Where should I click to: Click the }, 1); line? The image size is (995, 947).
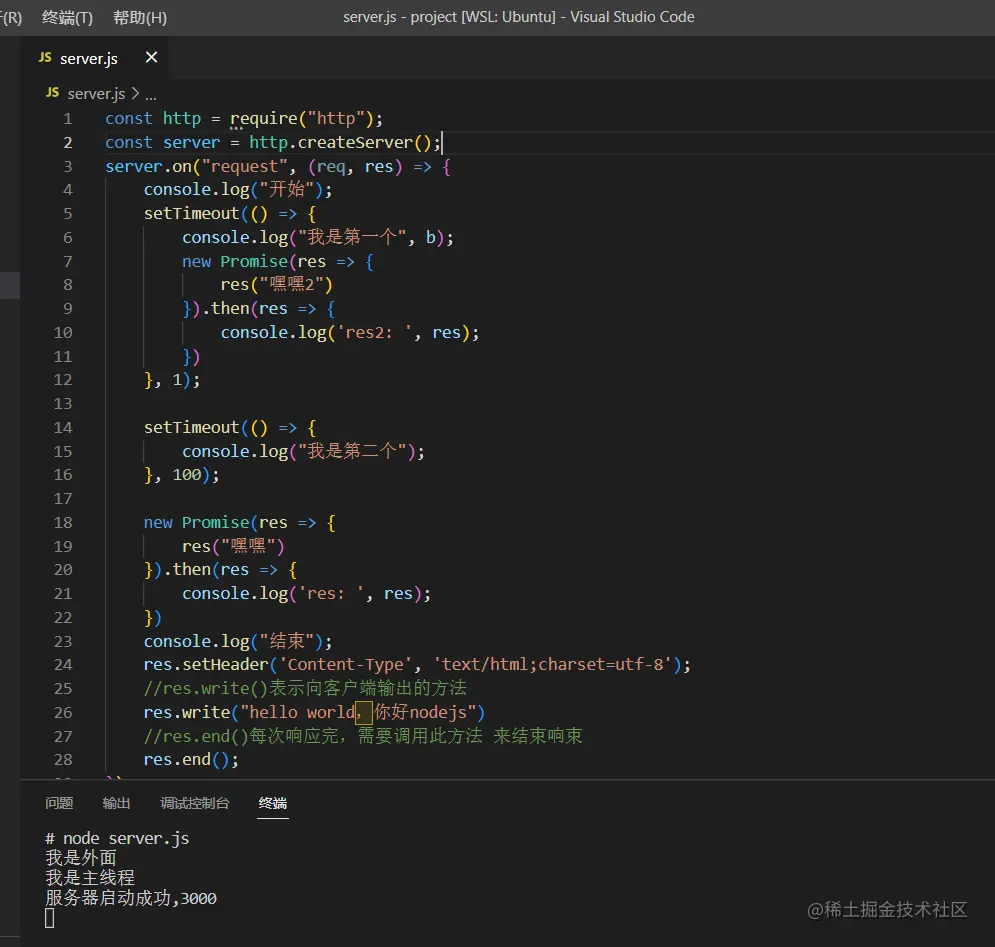(x=172, y=380)
